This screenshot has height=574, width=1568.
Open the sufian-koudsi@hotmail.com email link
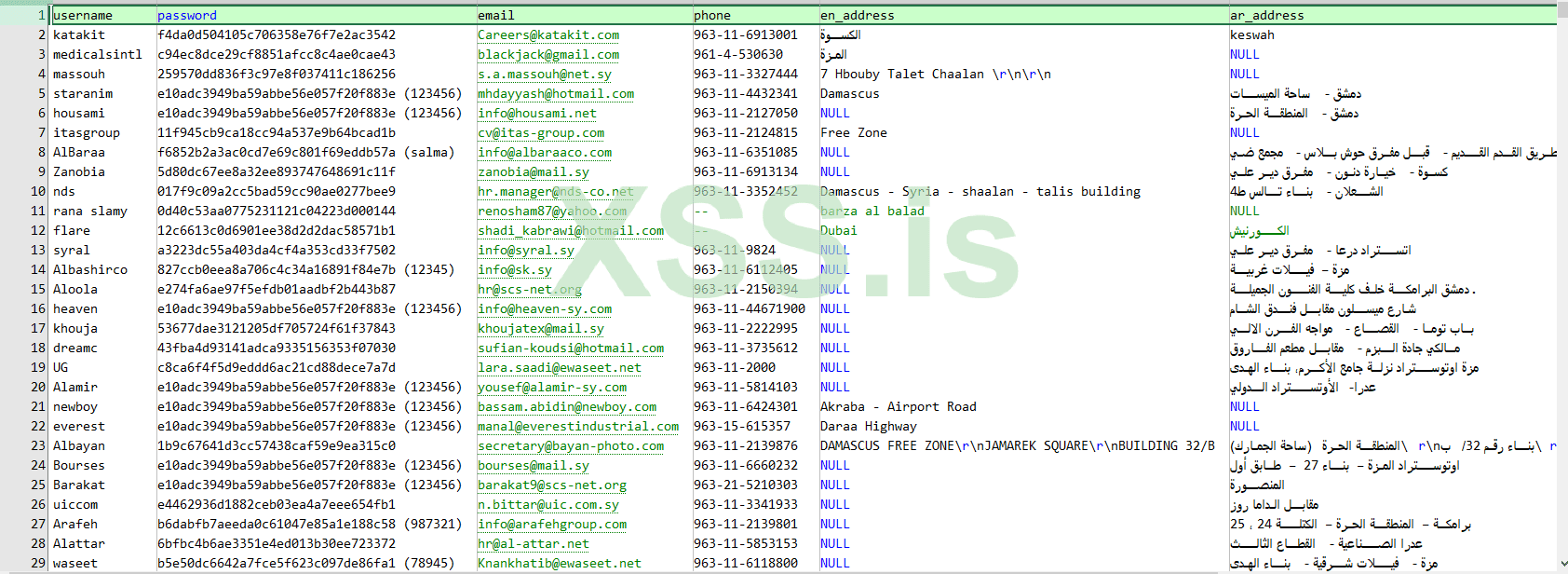pos(571,348)
